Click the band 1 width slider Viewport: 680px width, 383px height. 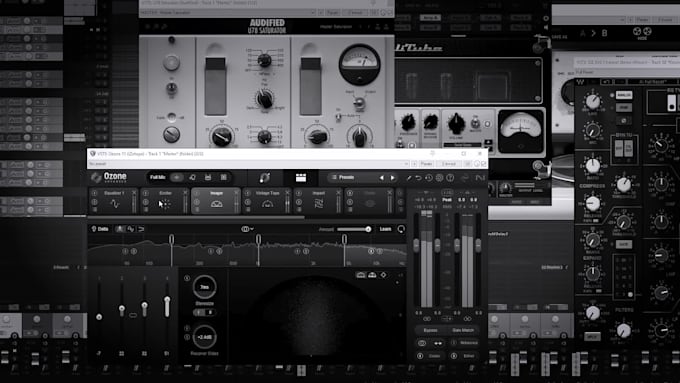(x=99, y=317)
